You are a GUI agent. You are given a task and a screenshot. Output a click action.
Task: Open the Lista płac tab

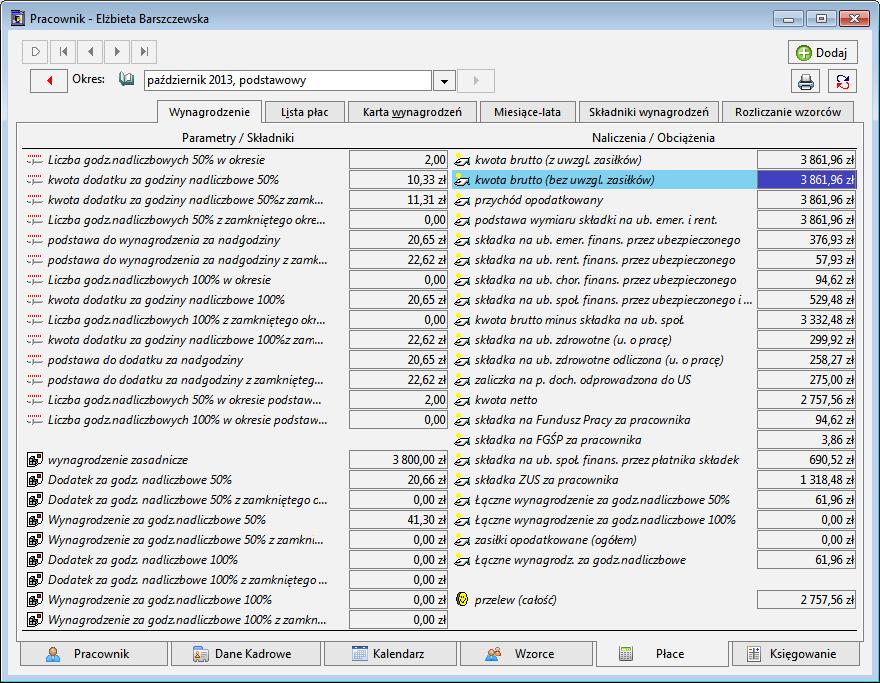(304, 112)
